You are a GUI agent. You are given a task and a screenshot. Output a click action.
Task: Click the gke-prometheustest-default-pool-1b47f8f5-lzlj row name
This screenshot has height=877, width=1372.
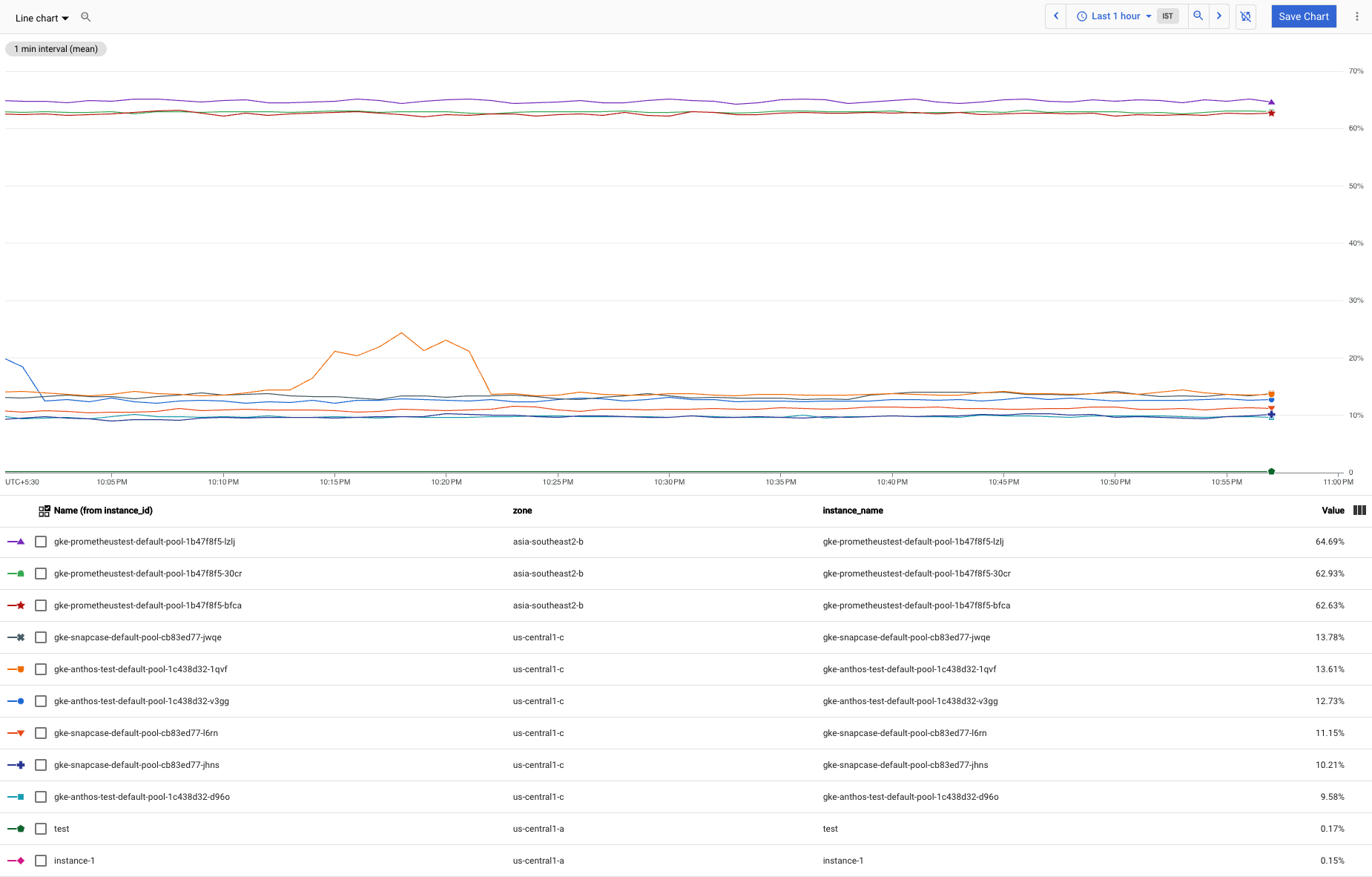click(x=144, y=542)
